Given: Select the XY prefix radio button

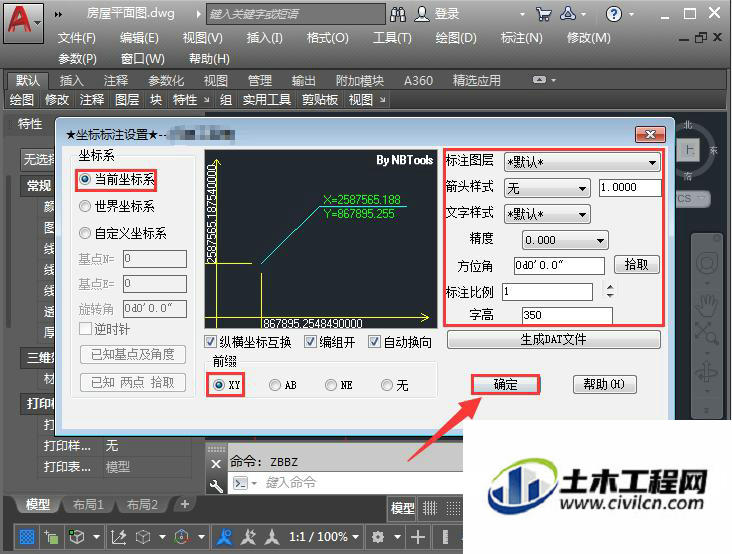Looking at the screenshot, I should pyautogui.click(x=219, y=385).
